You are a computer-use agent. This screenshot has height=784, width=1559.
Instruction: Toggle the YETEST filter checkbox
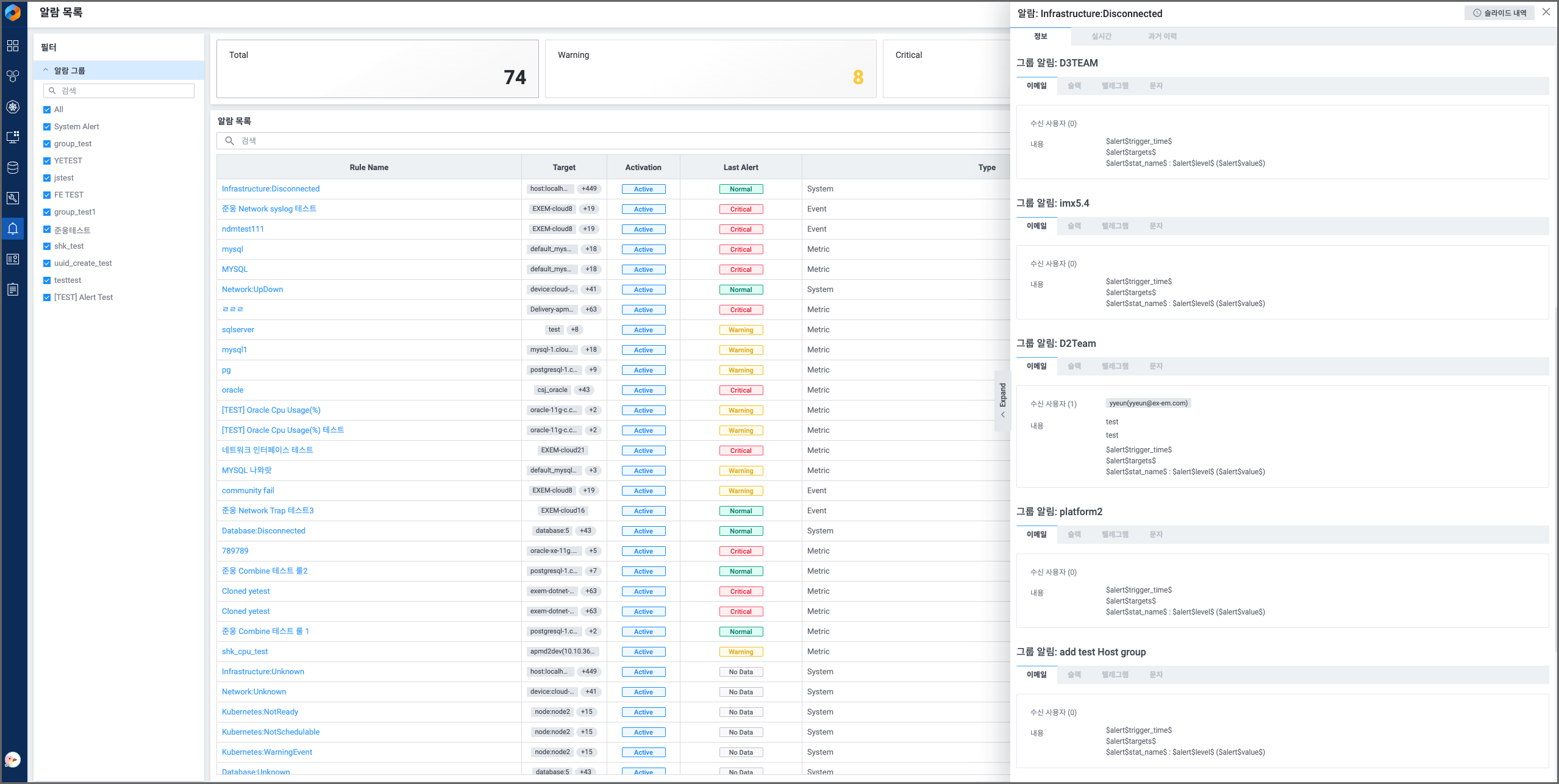pos(47,161)
